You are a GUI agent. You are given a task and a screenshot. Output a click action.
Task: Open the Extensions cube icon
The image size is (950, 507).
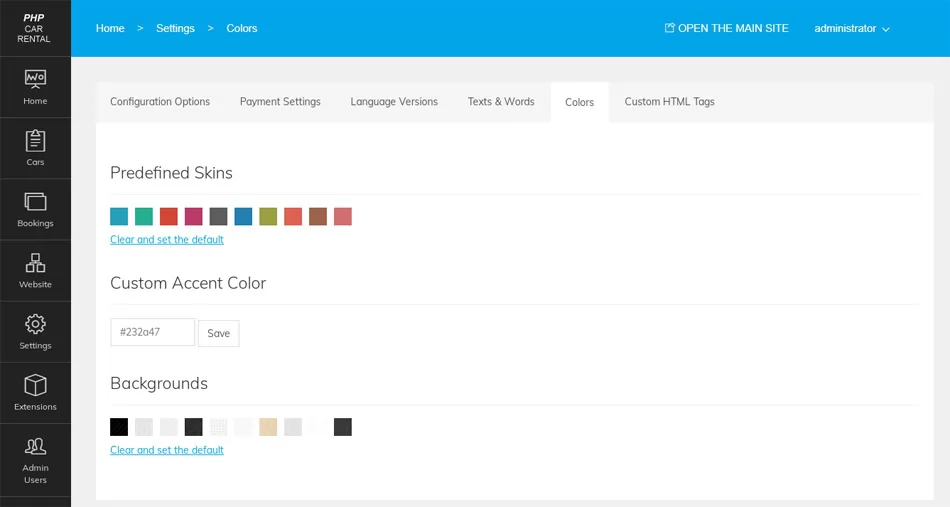pos(35,385)
